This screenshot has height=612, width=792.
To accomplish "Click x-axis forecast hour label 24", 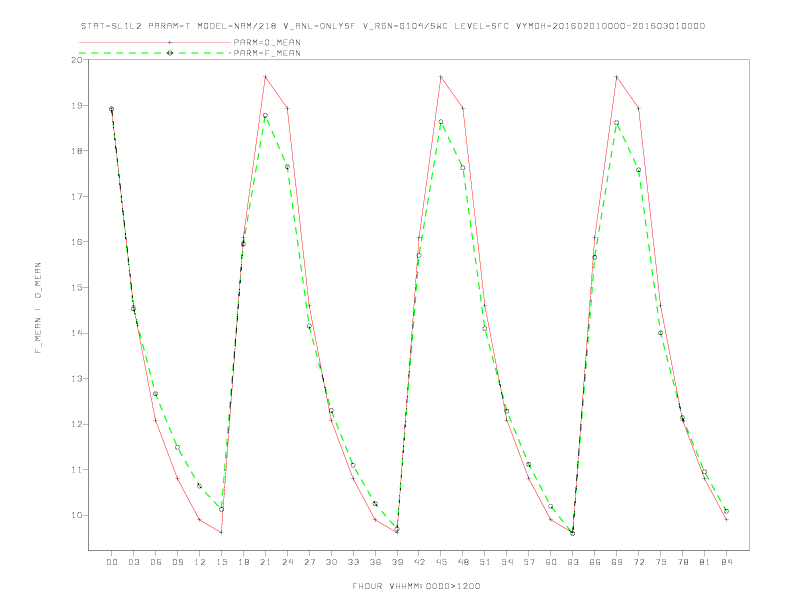I will [287, 562].
